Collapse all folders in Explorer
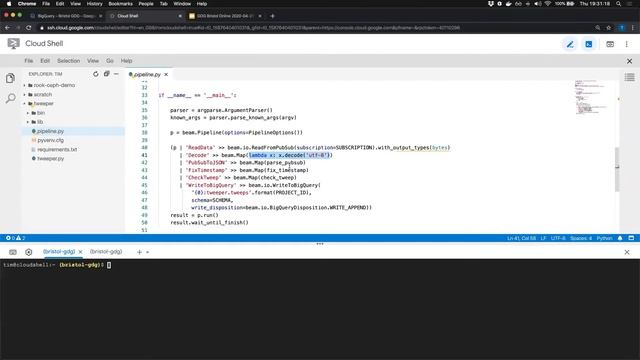Image resolution: width=640 pixels, height=360 pixels. point(107,74)
